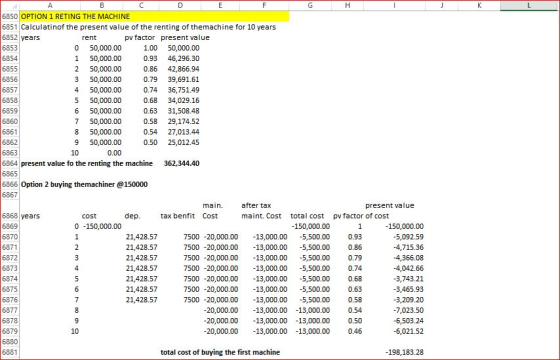Viewport: 560px width, 360px height.
Task: Select present value cell -4,715.36
Action: click(x=408, y=247)
